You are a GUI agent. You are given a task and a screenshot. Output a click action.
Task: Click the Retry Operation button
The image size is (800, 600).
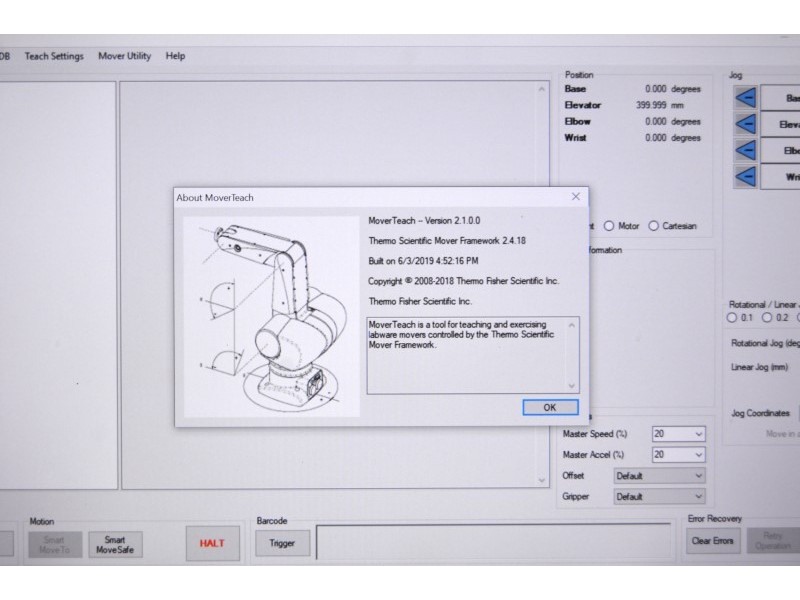tap(773, 541)
